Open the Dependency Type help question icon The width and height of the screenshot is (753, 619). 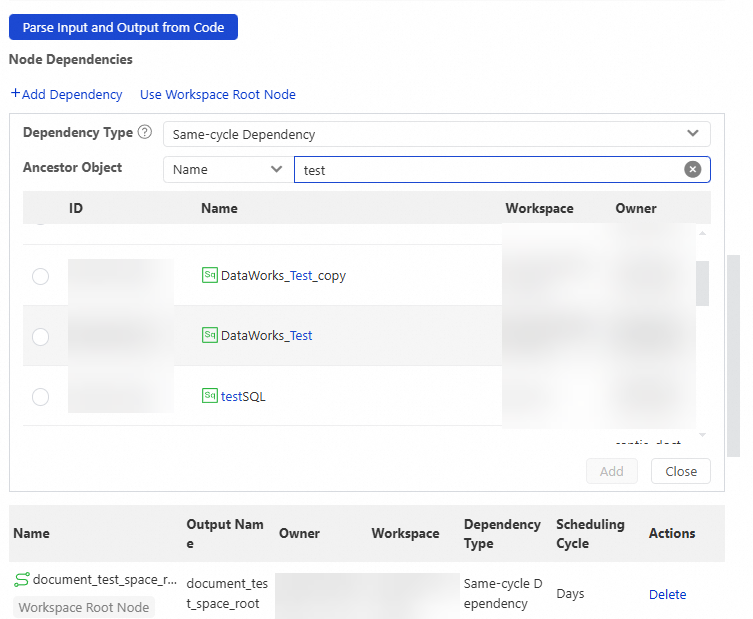coord(145,132)
